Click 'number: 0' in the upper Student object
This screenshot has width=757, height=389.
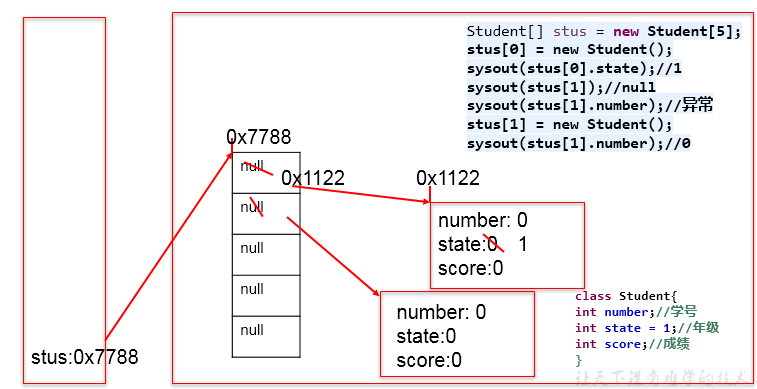(483, 221)
